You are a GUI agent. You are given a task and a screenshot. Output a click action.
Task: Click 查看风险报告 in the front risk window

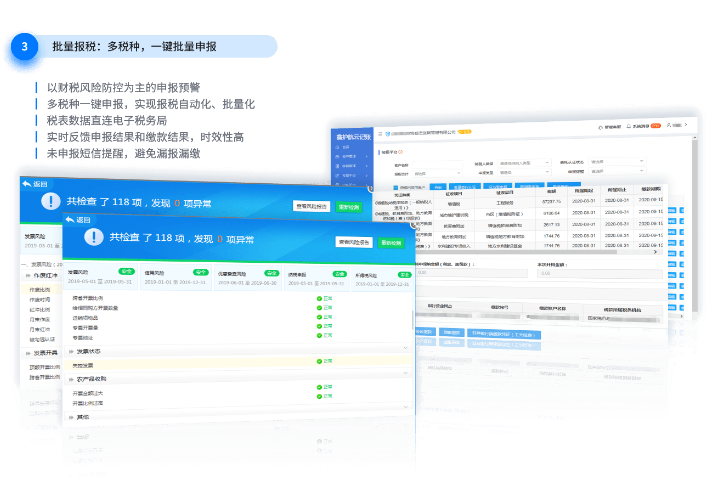point(354,242)
